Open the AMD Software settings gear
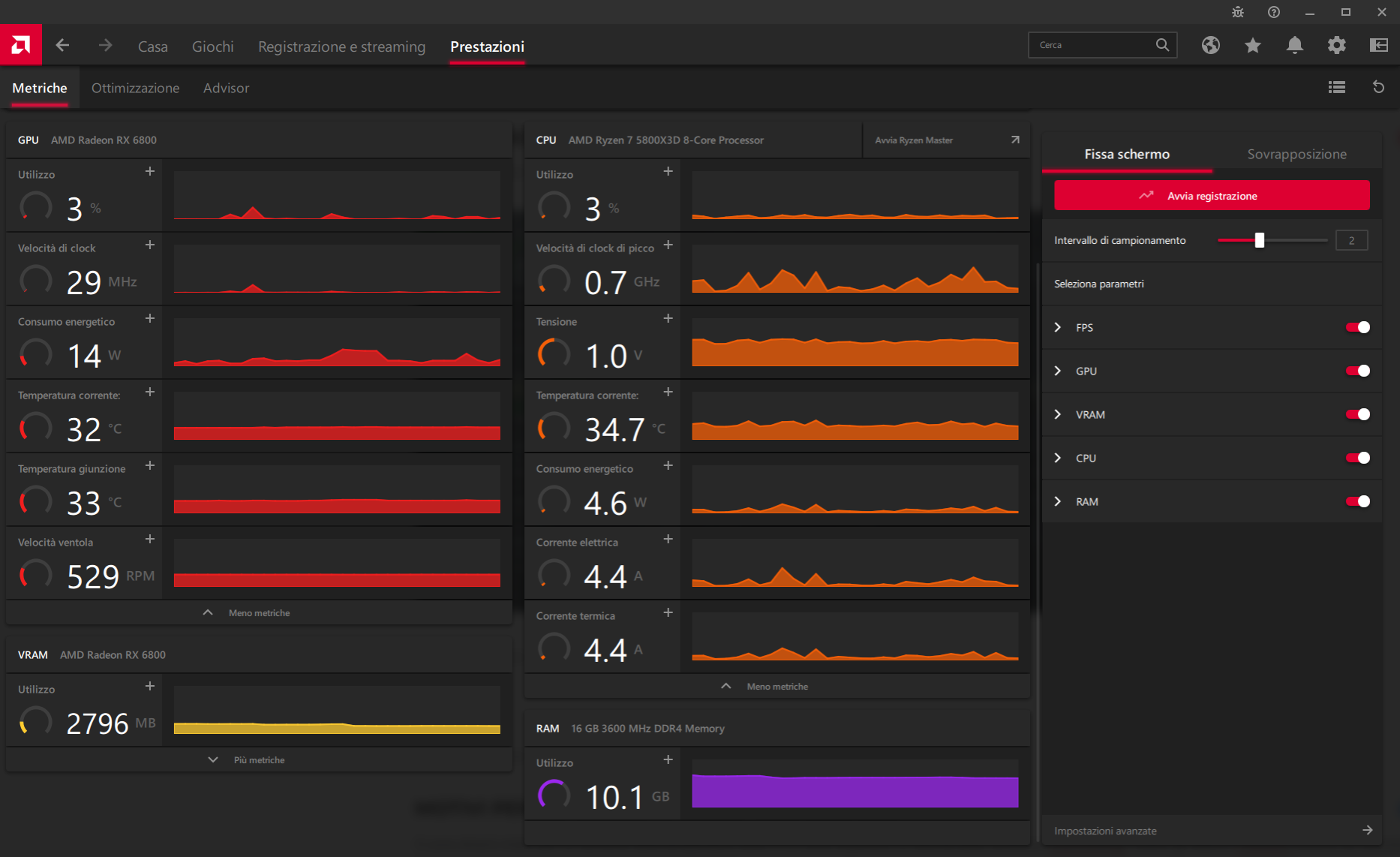 1336,45
